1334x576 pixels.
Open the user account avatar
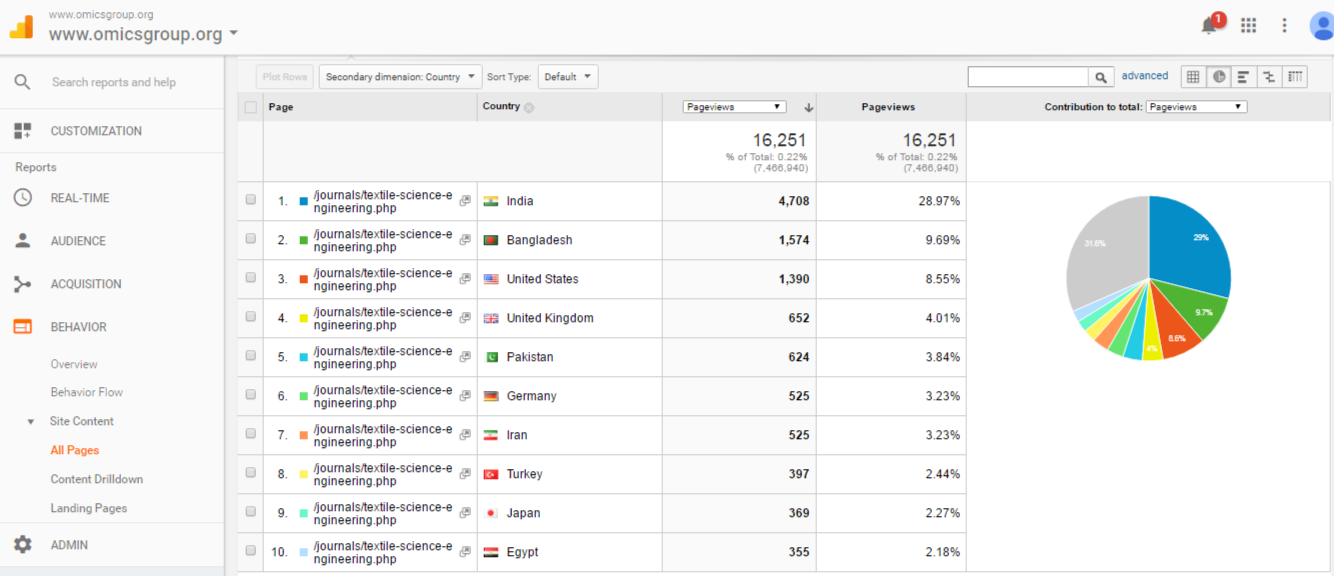(x=1322, y=26)
